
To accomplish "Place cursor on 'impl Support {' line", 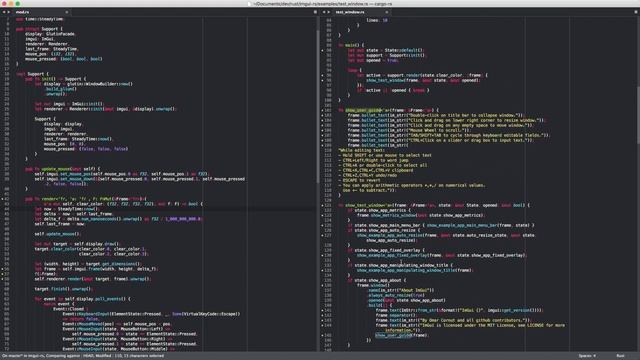I will [32, 74].
